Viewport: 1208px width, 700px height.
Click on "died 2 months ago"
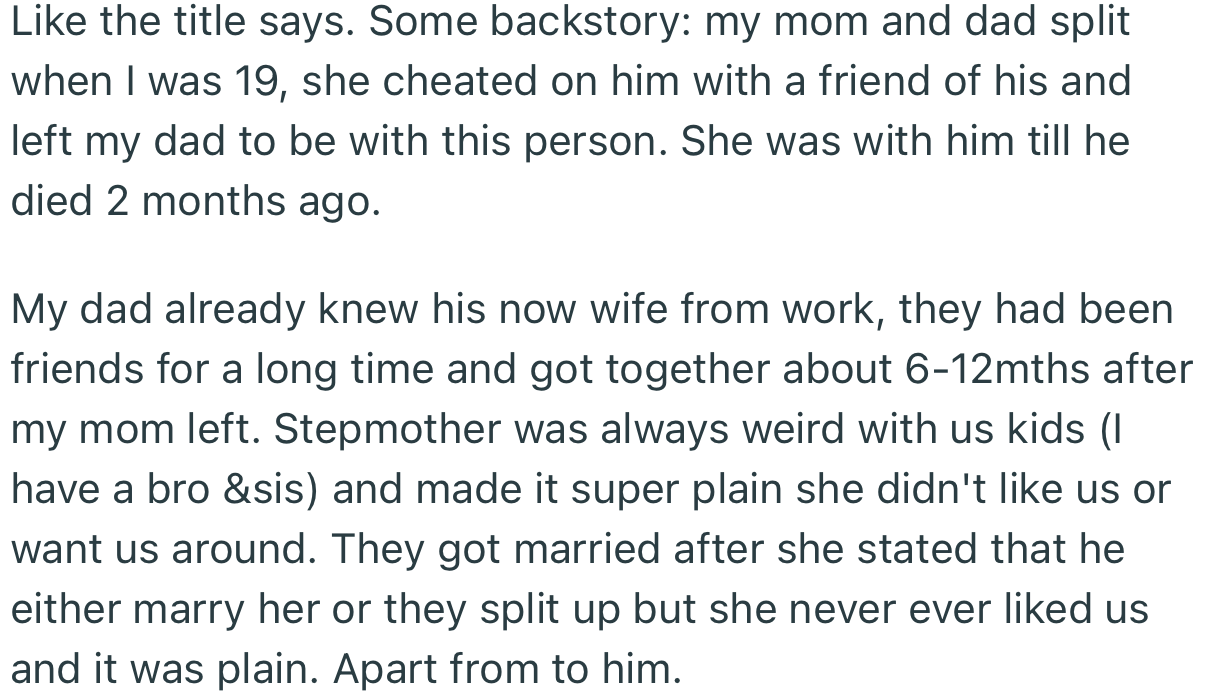(195, 202)
